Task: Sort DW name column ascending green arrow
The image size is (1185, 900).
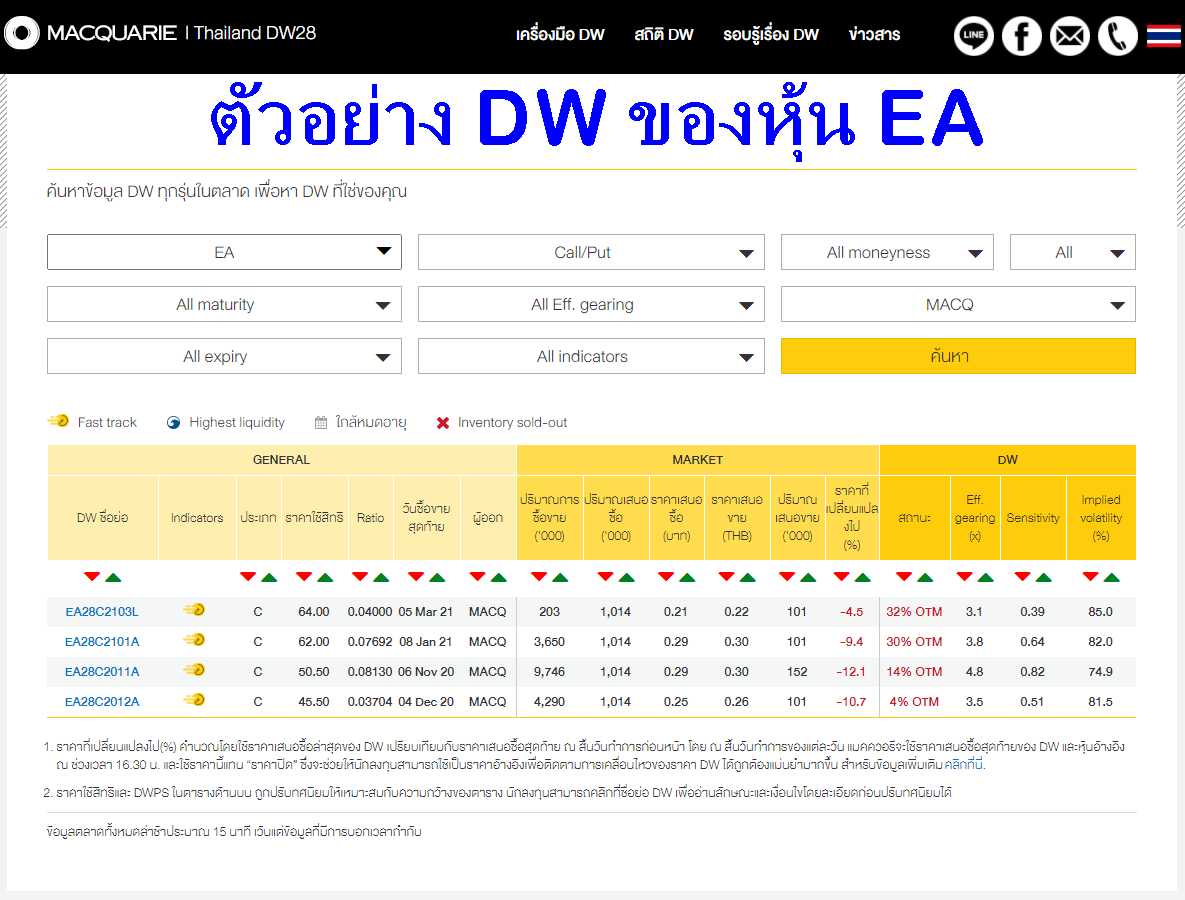Action: pos(113,577)
